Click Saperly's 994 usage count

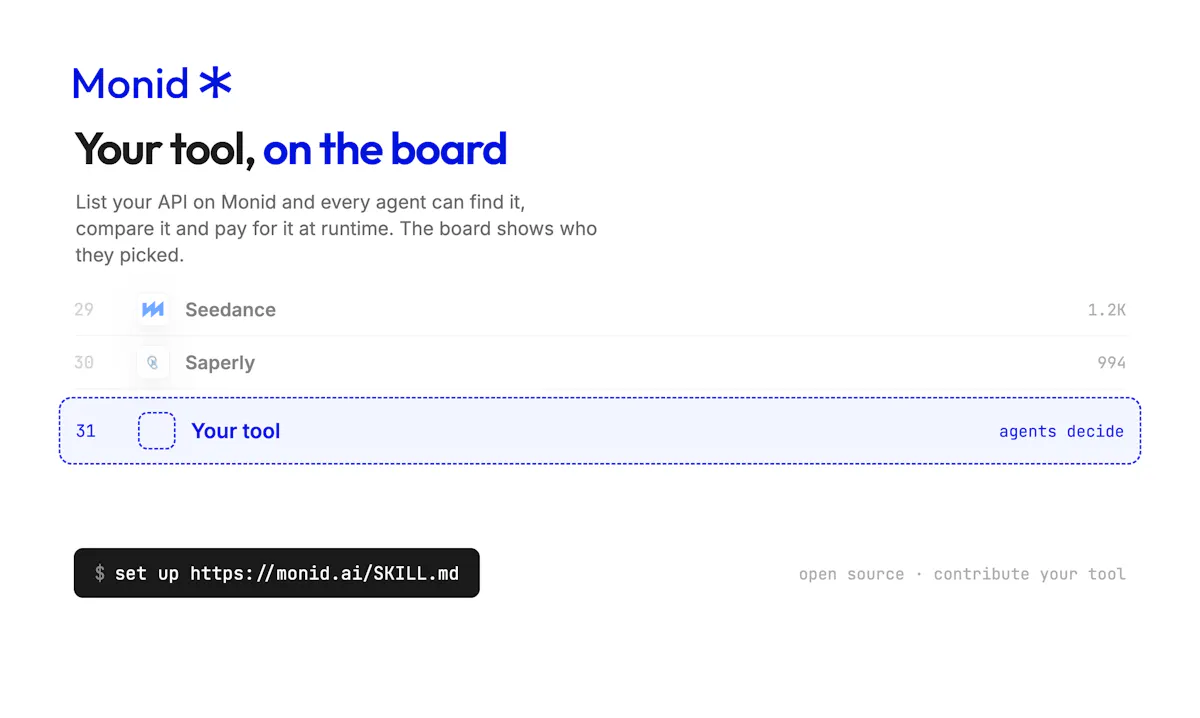click(1111, 363)
